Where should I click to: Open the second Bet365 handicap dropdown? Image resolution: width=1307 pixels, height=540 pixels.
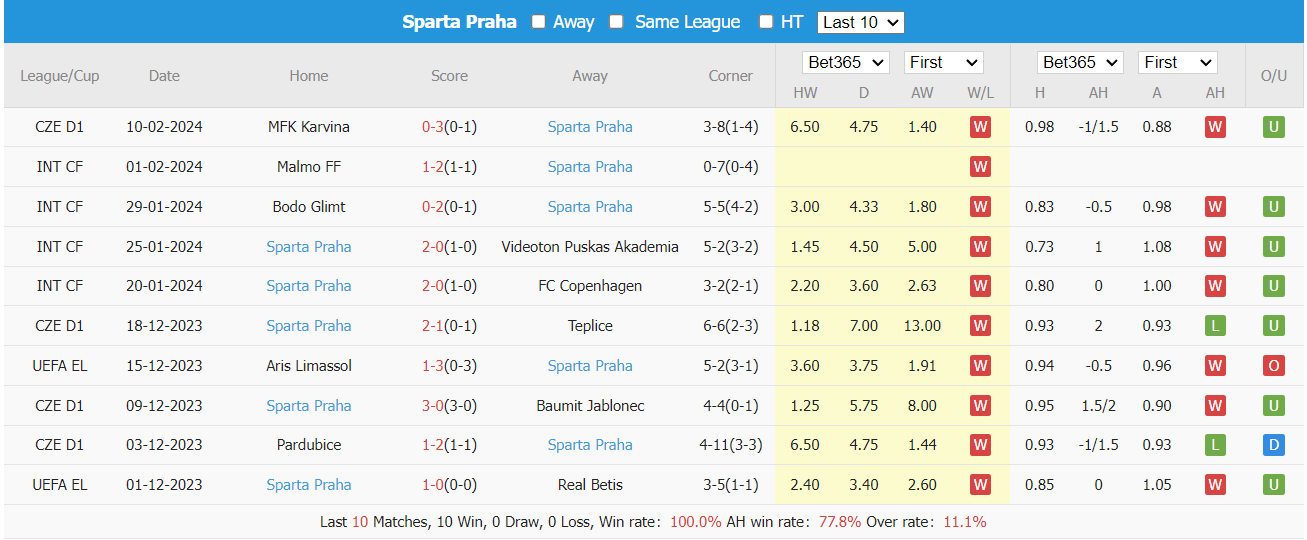point(1080,62)
